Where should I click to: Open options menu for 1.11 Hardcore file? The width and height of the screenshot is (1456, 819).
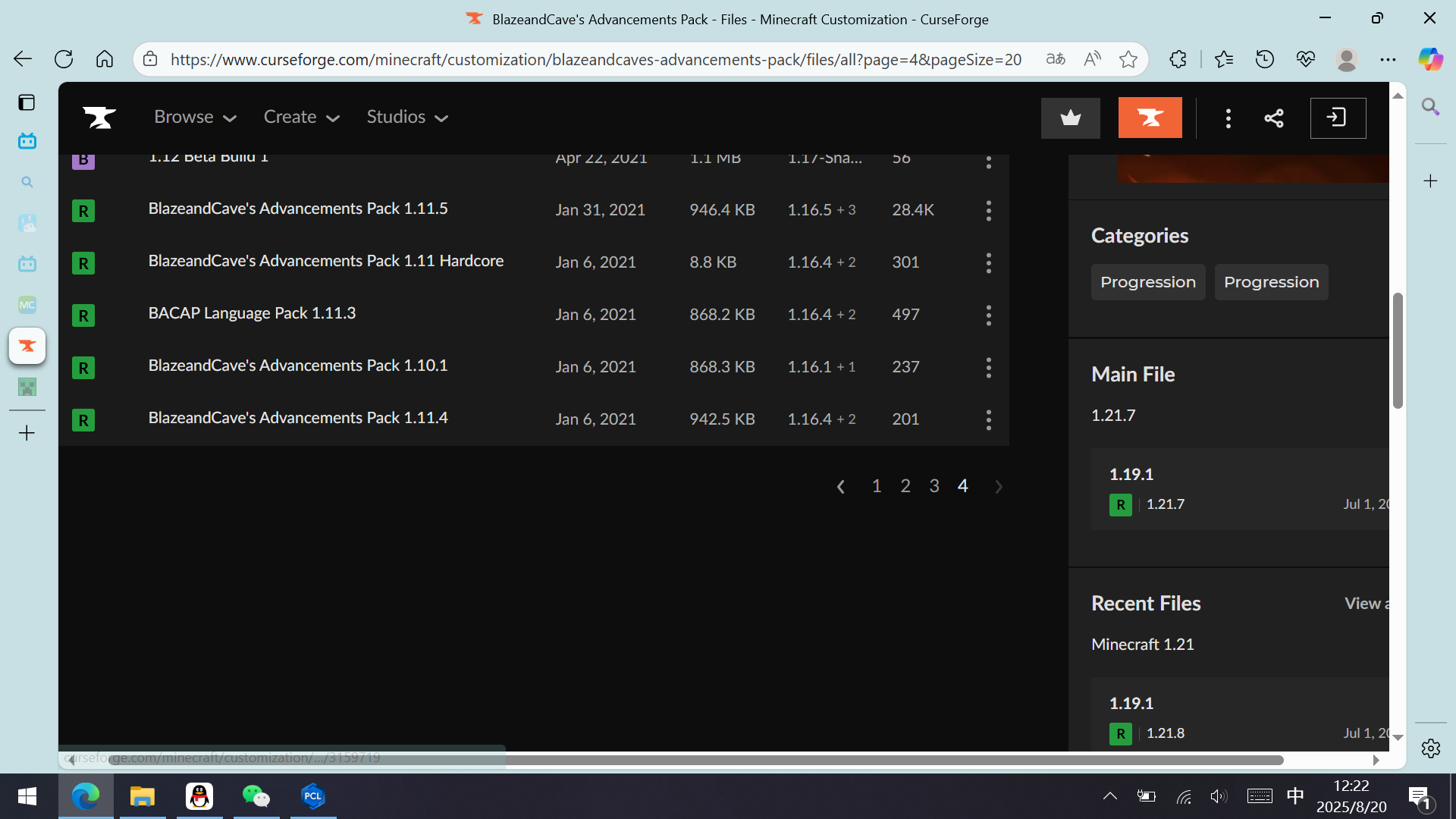(988, 262)
